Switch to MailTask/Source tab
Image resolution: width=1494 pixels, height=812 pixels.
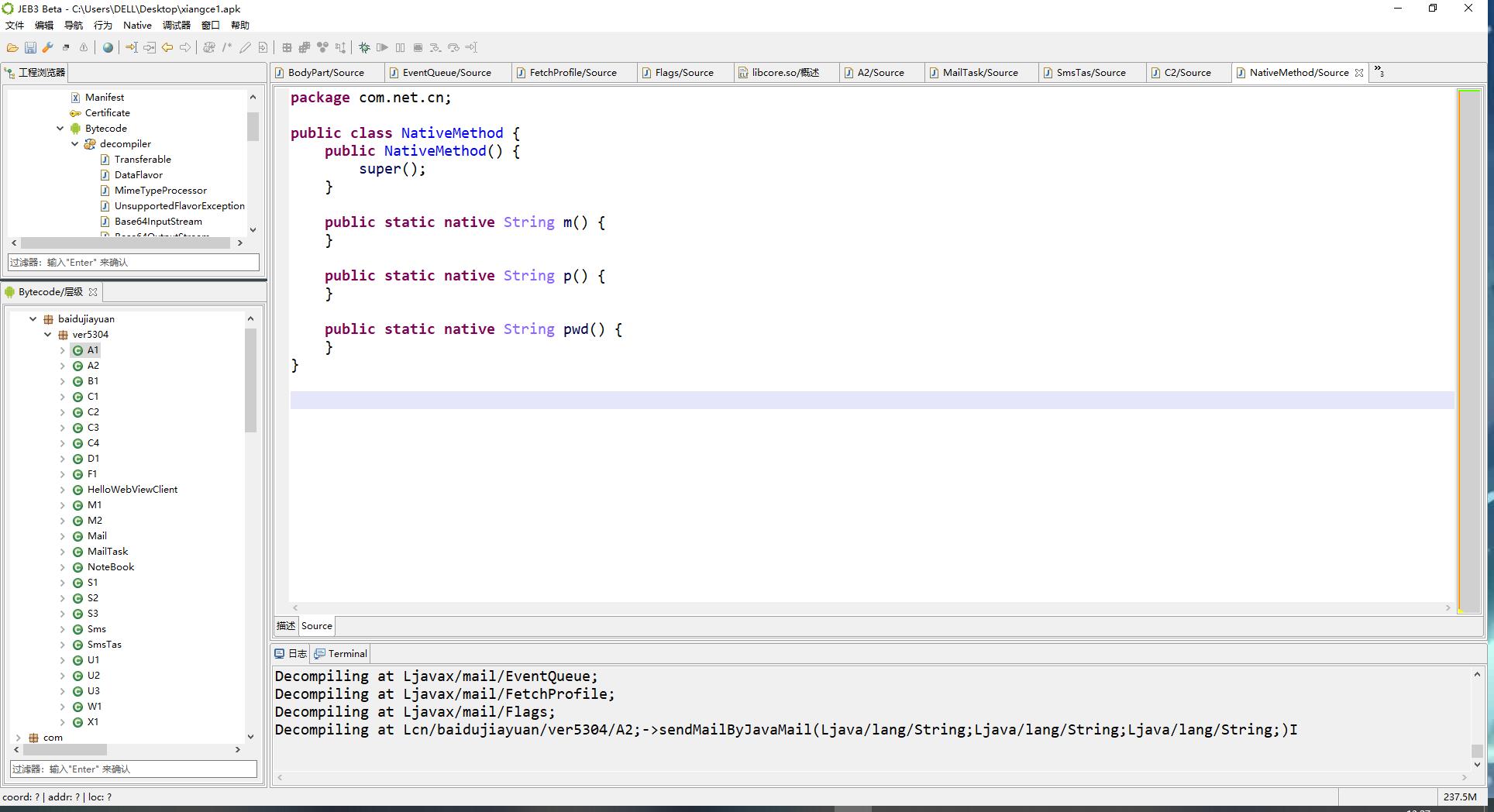[x=980, y=73]
